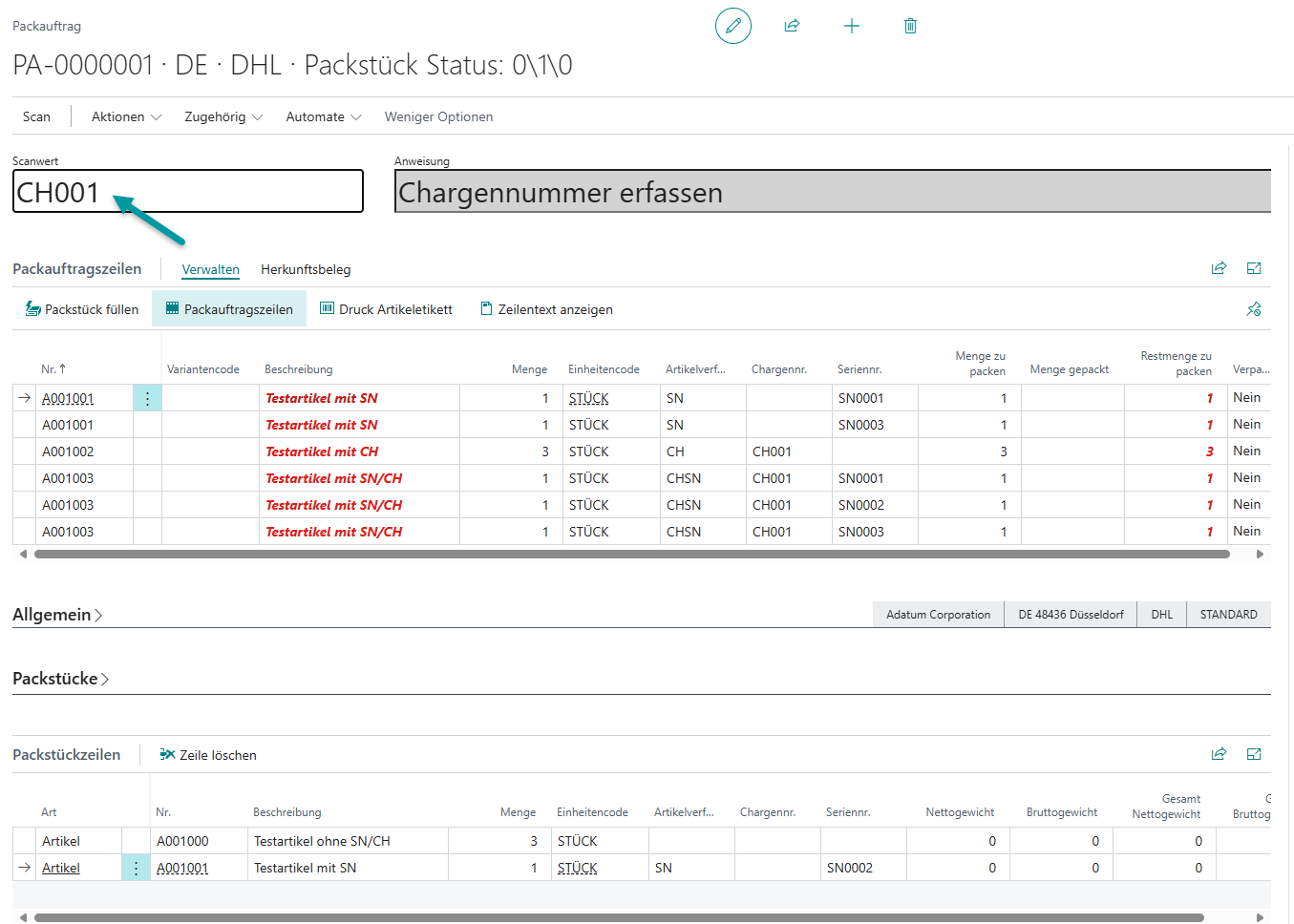This screenshot has height=924, width=1294.
Task: Share the Packauftragszeilen list
Action: pyautogui.click(x=1219, y=268)
